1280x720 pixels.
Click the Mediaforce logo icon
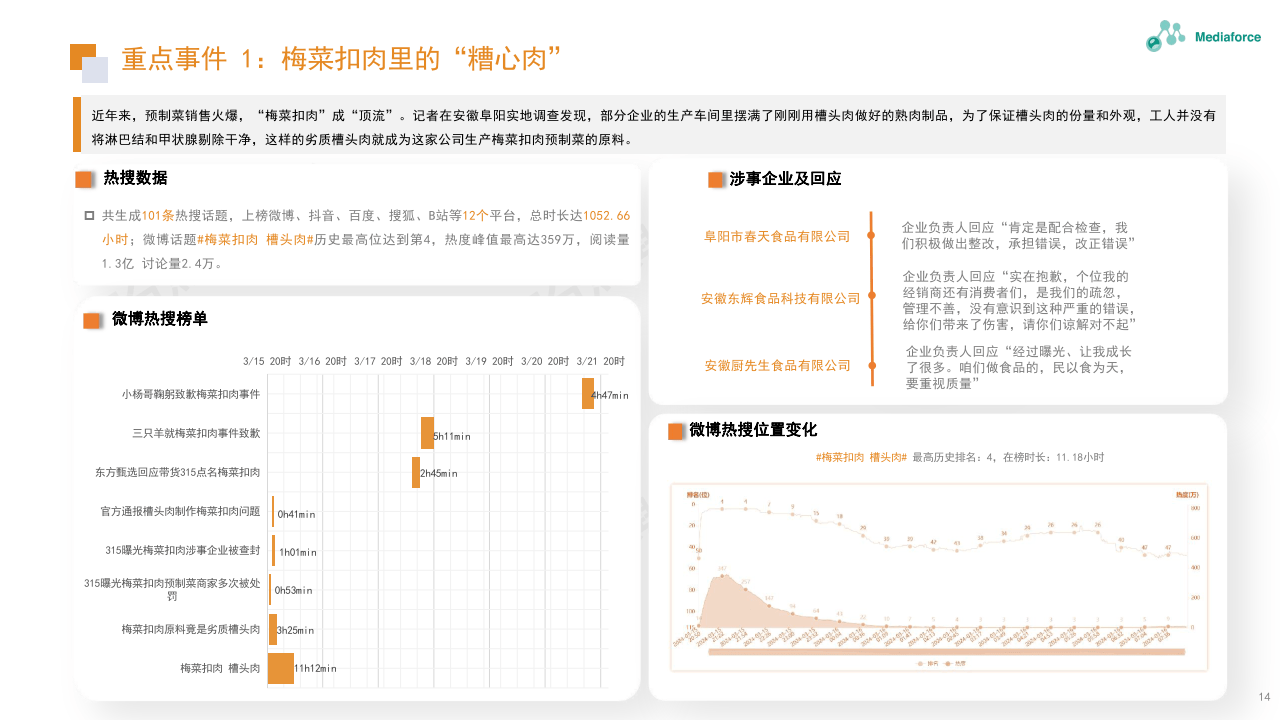[1165, 37]
